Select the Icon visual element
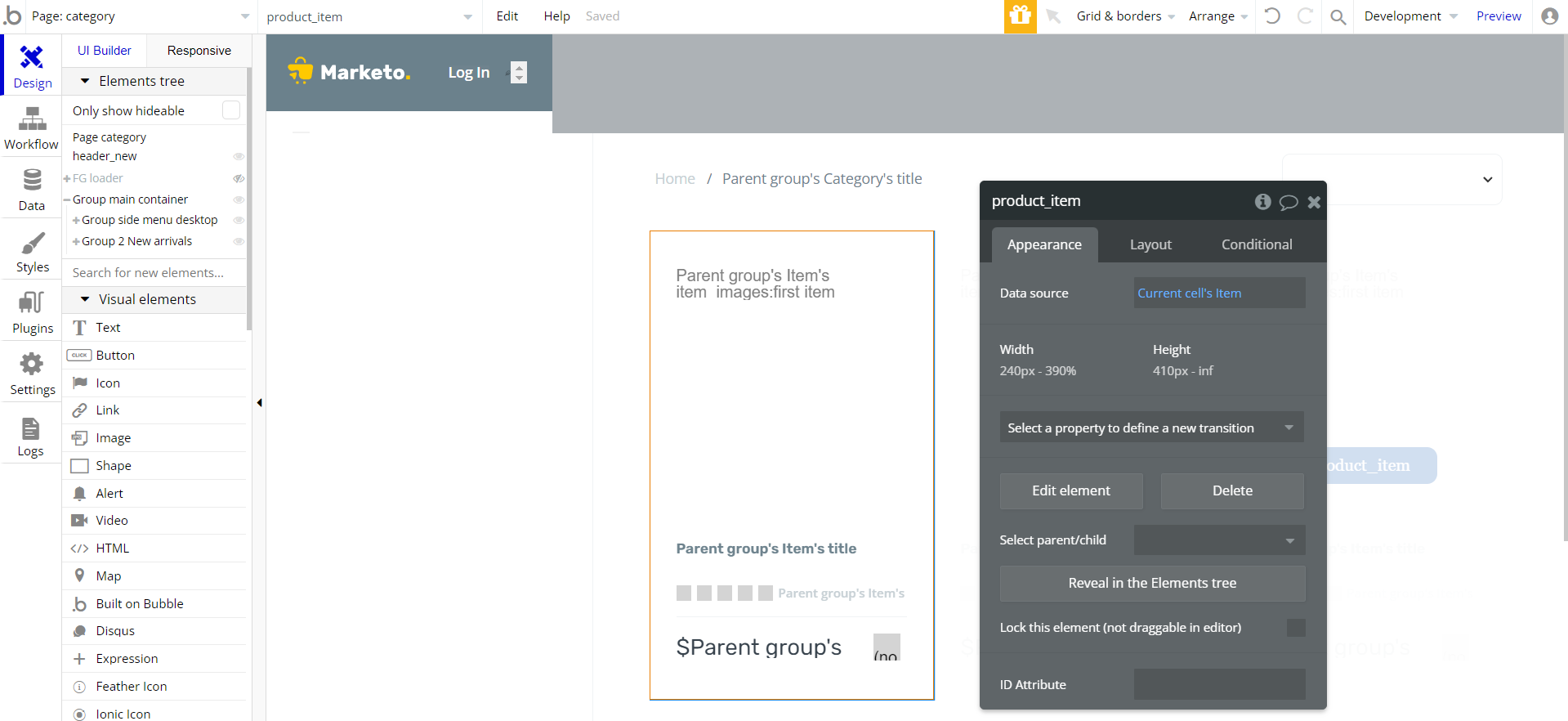1568x721 pixels. click(x=155, y=383)
